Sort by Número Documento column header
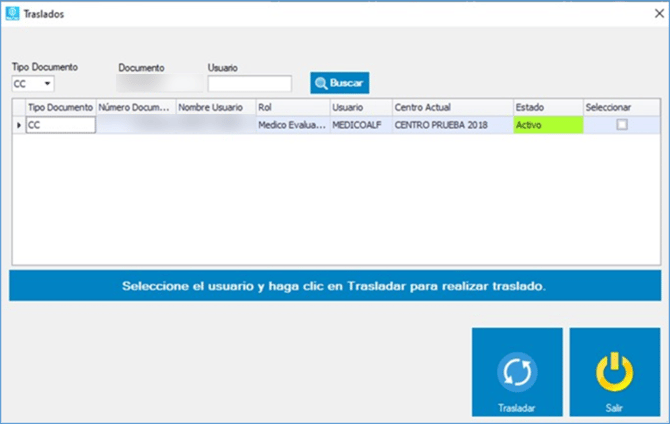Screen dimensions: 670x424 click(x=136, y=107)
